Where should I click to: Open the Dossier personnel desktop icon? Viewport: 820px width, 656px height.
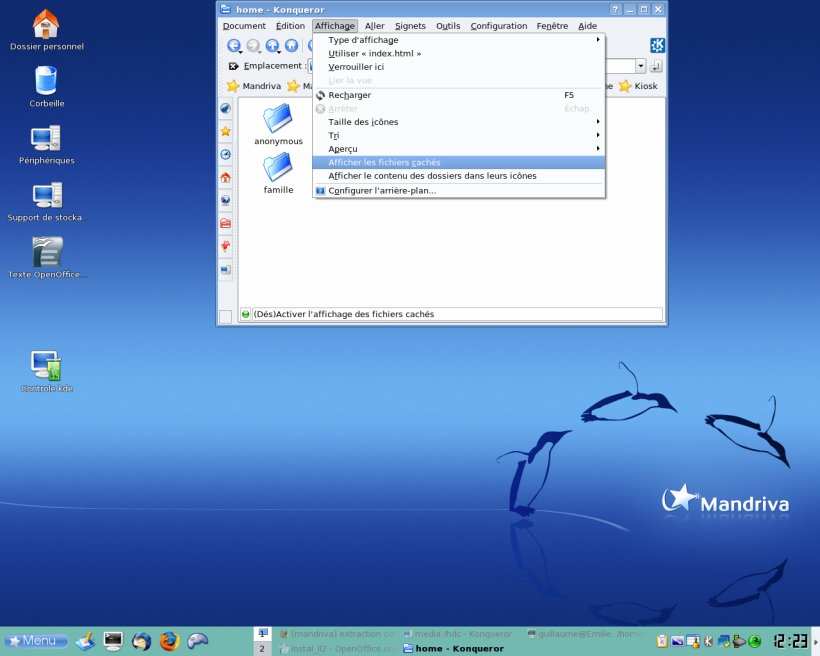(47, 30)
